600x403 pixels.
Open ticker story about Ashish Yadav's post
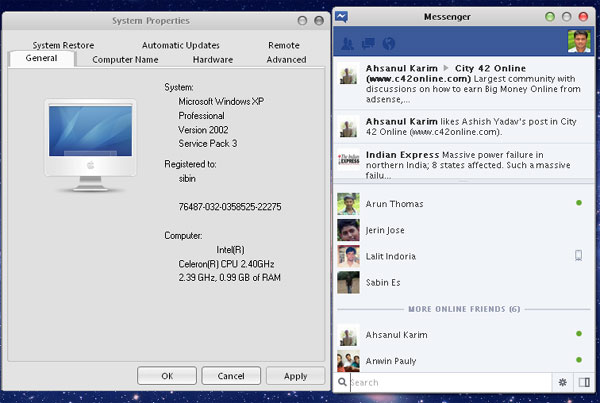(x=463, y=127)
